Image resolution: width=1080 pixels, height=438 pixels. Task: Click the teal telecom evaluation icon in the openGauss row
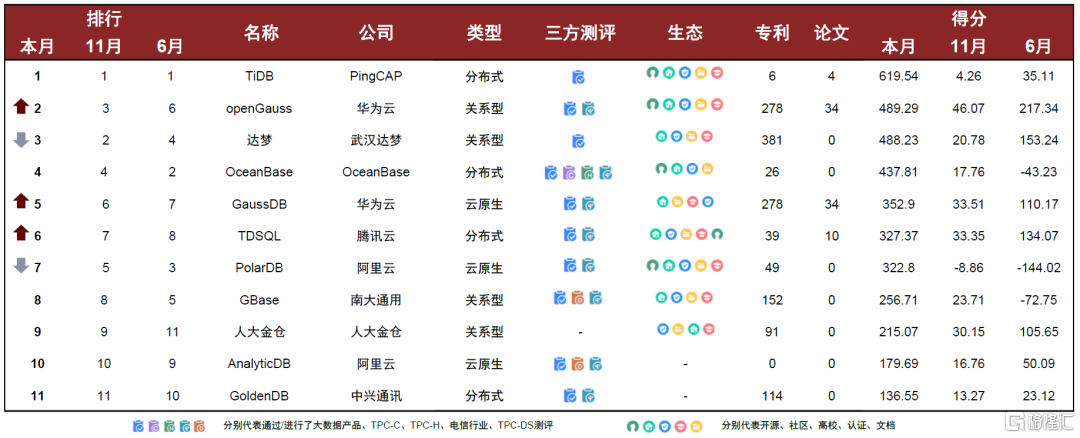pyautogui.click(x=588, y=109)
